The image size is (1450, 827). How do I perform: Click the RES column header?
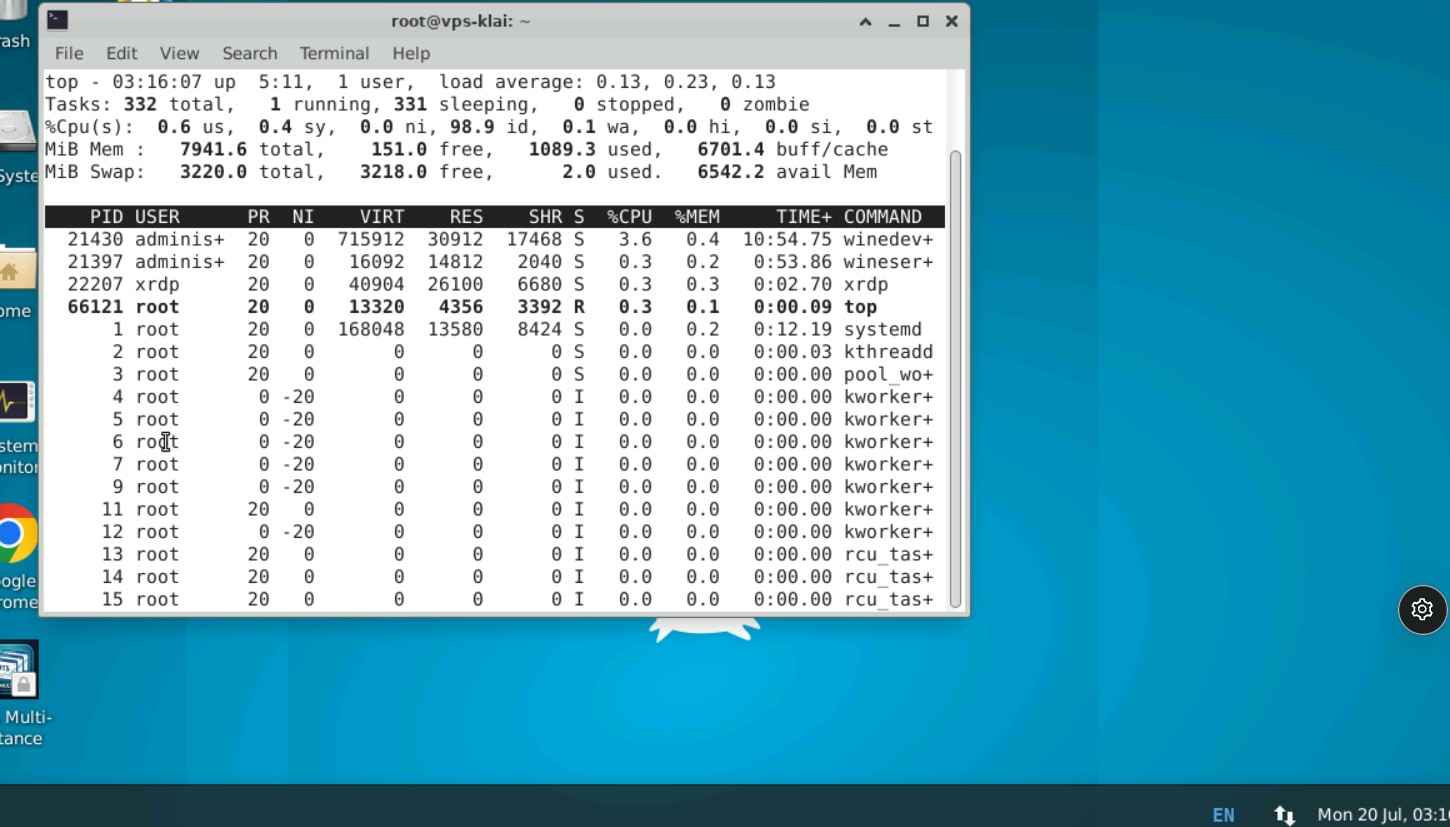tap(466, 217)
